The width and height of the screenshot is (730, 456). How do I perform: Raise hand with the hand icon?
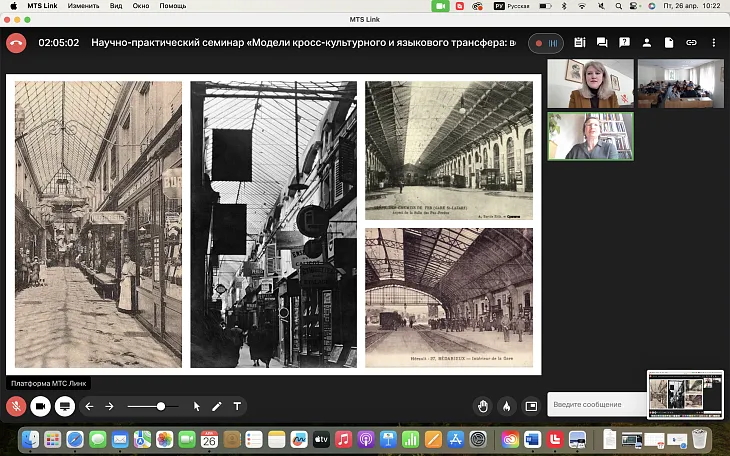pos(483,406)
